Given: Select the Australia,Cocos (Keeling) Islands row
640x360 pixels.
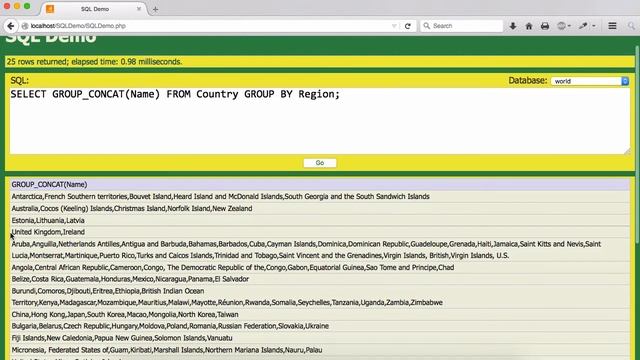Looking at the screenshot, I should (320, 208).
